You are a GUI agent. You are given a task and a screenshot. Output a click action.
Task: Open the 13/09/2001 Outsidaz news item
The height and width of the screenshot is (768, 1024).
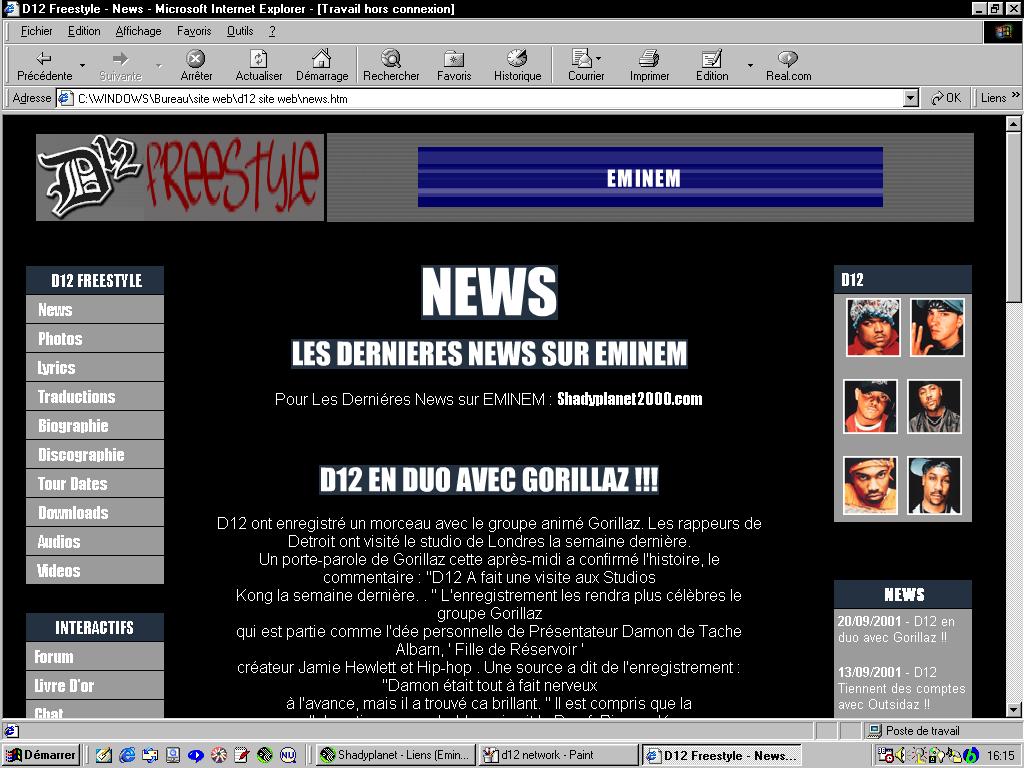click(x=901, y=688)
